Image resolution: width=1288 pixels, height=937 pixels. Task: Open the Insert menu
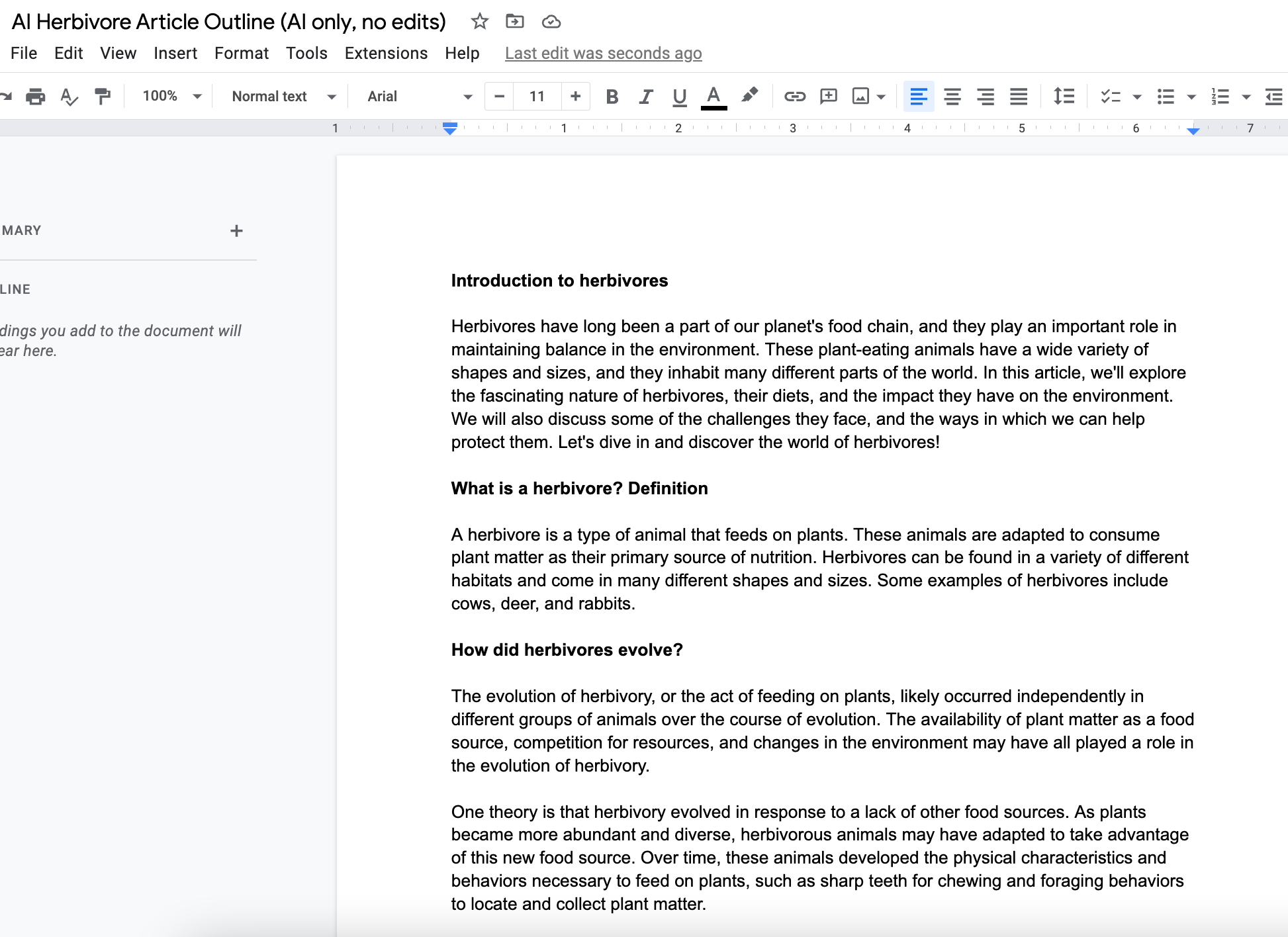click(175, 53)
